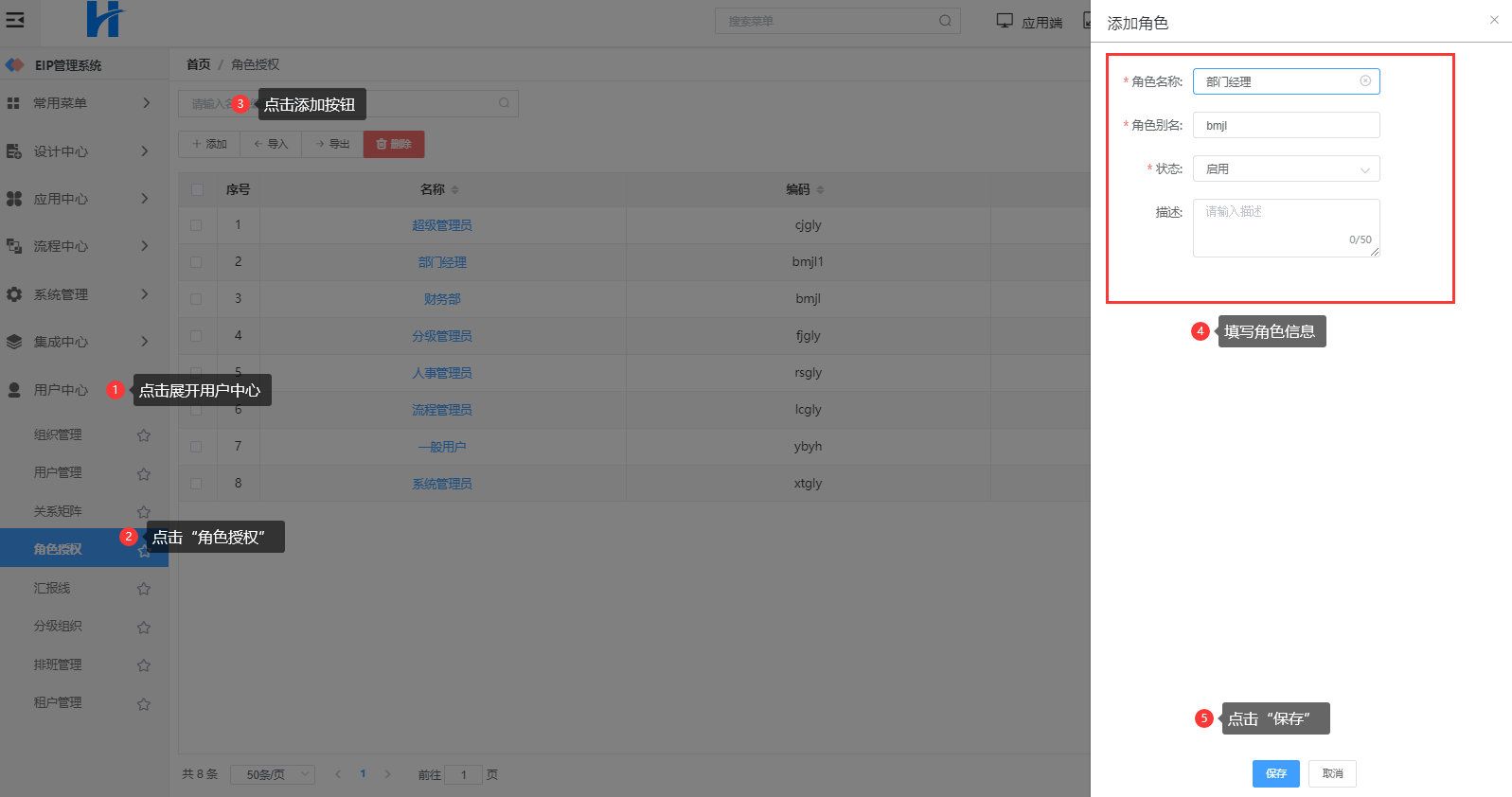Check the box for row 超级管理员

click(x=196, y=225)
